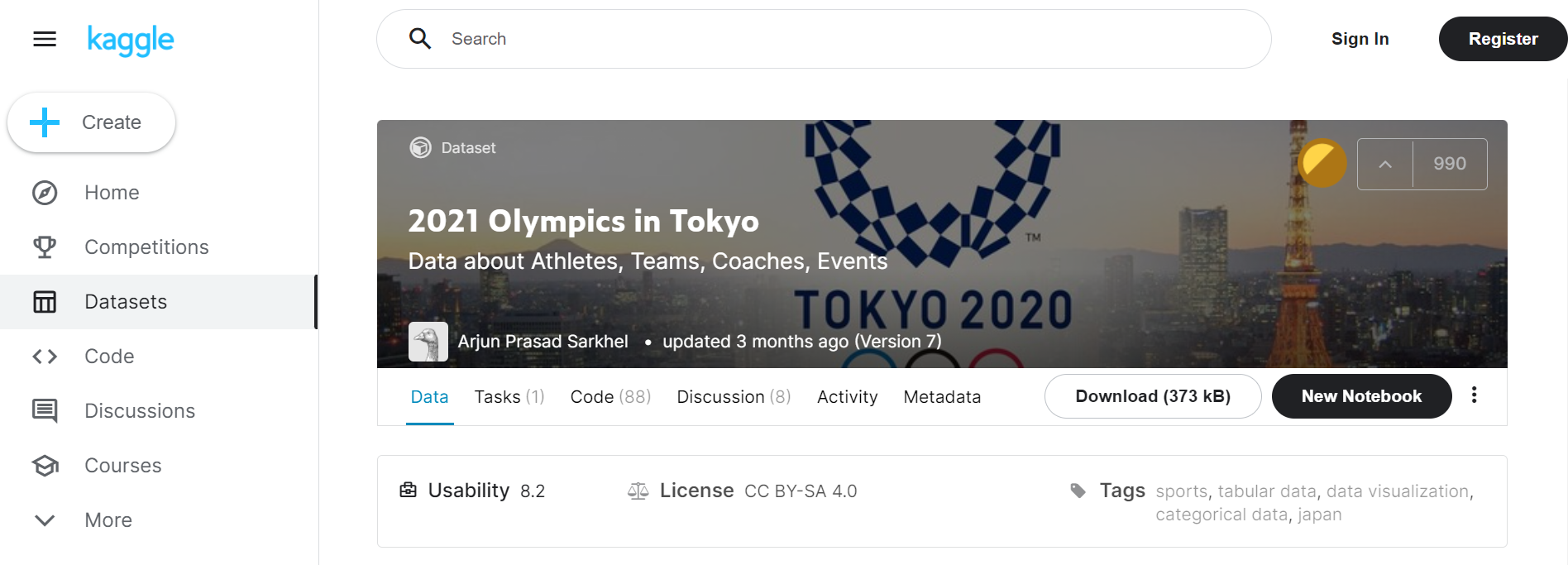Click the Datasets grid icon in sidebar
The width and height of the screenshot is (1568, 565).
(x=44, y=301)
